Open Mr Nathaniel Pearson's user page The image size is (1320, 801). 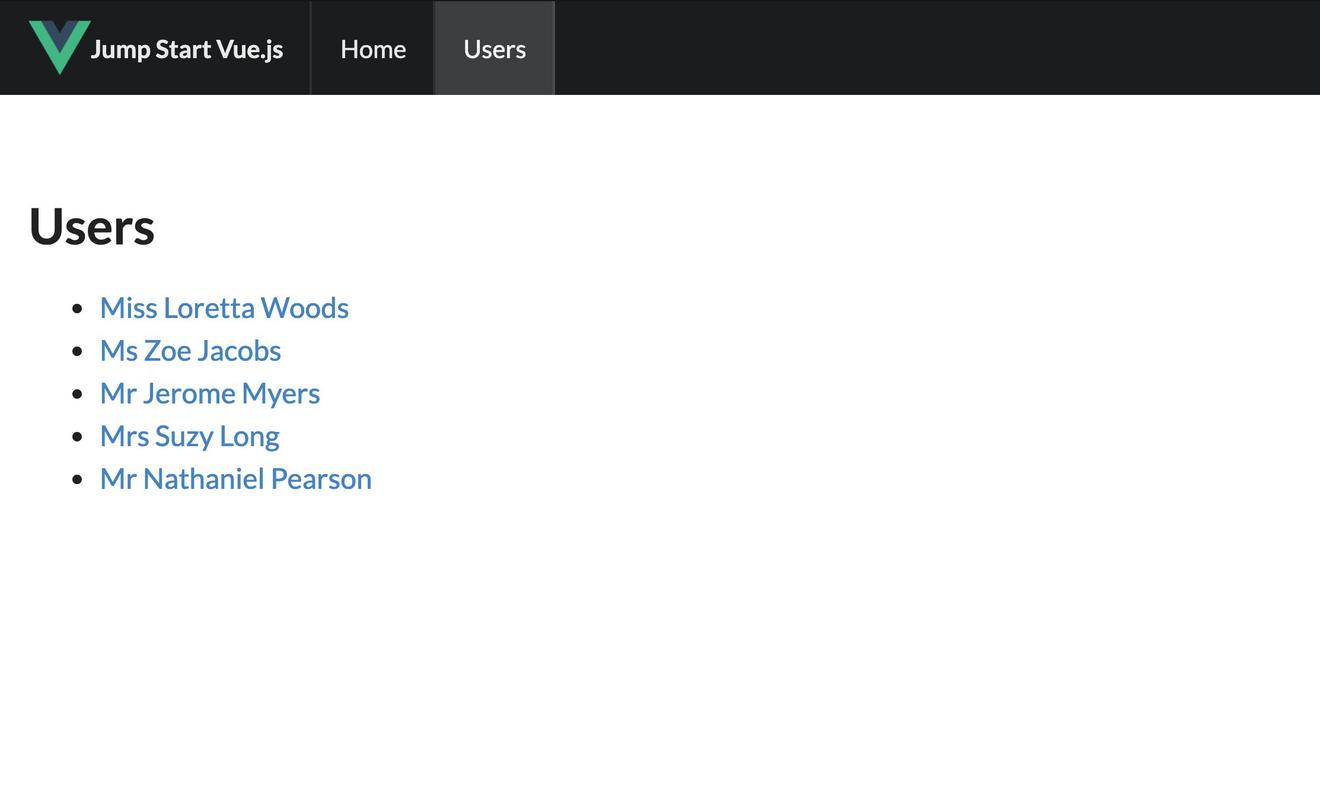pyautogui.click(x=235, y=479)
